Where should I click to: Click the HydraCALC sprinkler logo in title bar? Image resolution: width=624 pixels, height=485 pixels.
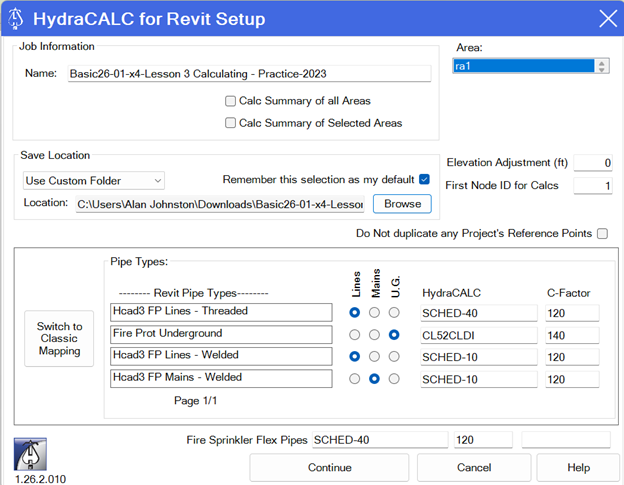[x=16, y=19]
